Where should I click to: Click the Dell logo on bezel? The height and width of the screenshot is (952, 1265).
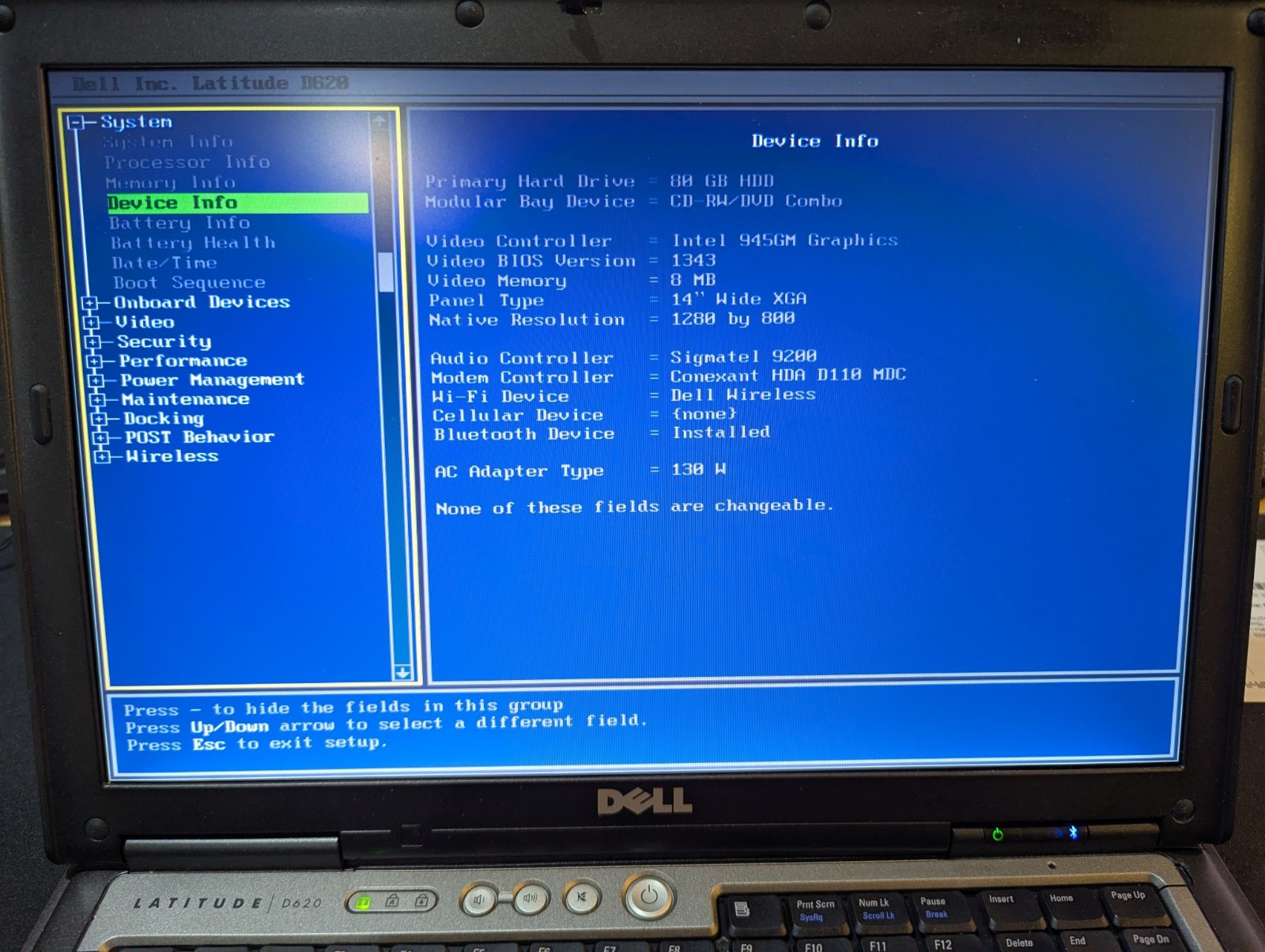pos(644,802)
